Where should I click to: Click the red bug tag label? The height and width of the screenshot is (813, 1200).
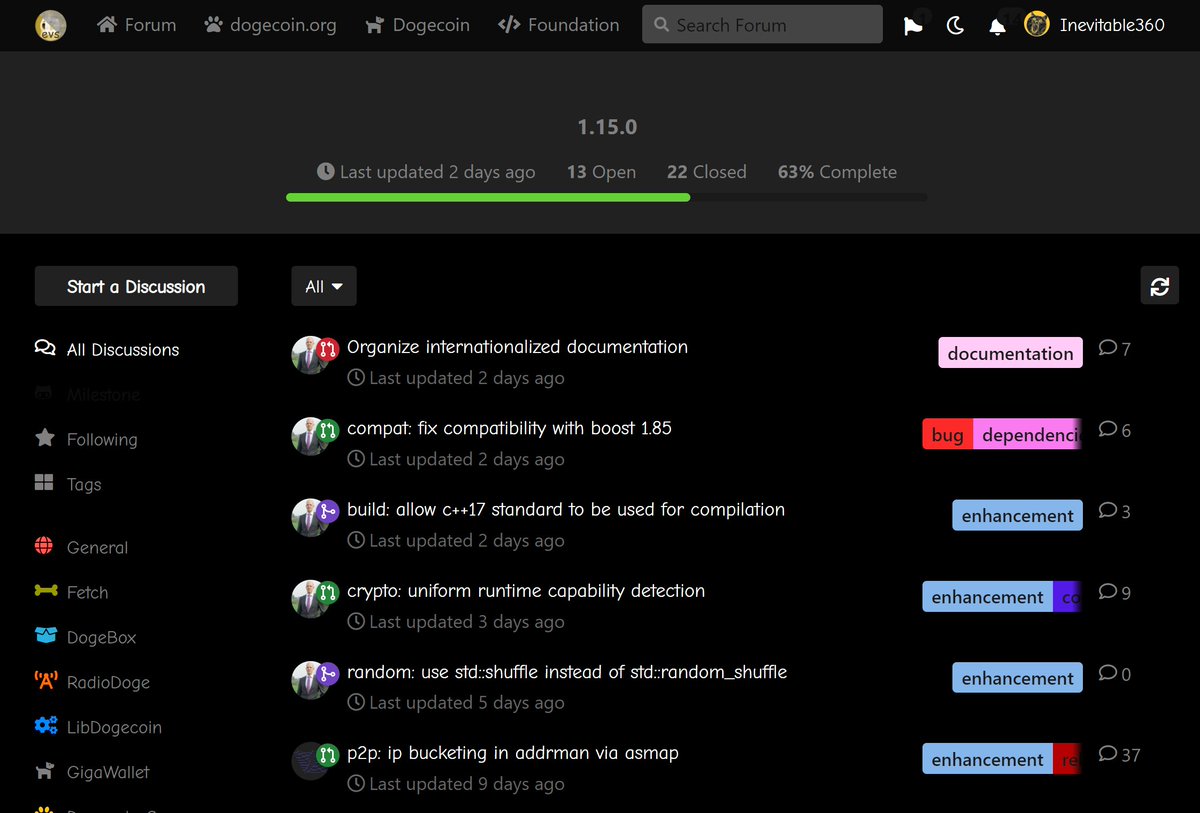coord(947,434)
